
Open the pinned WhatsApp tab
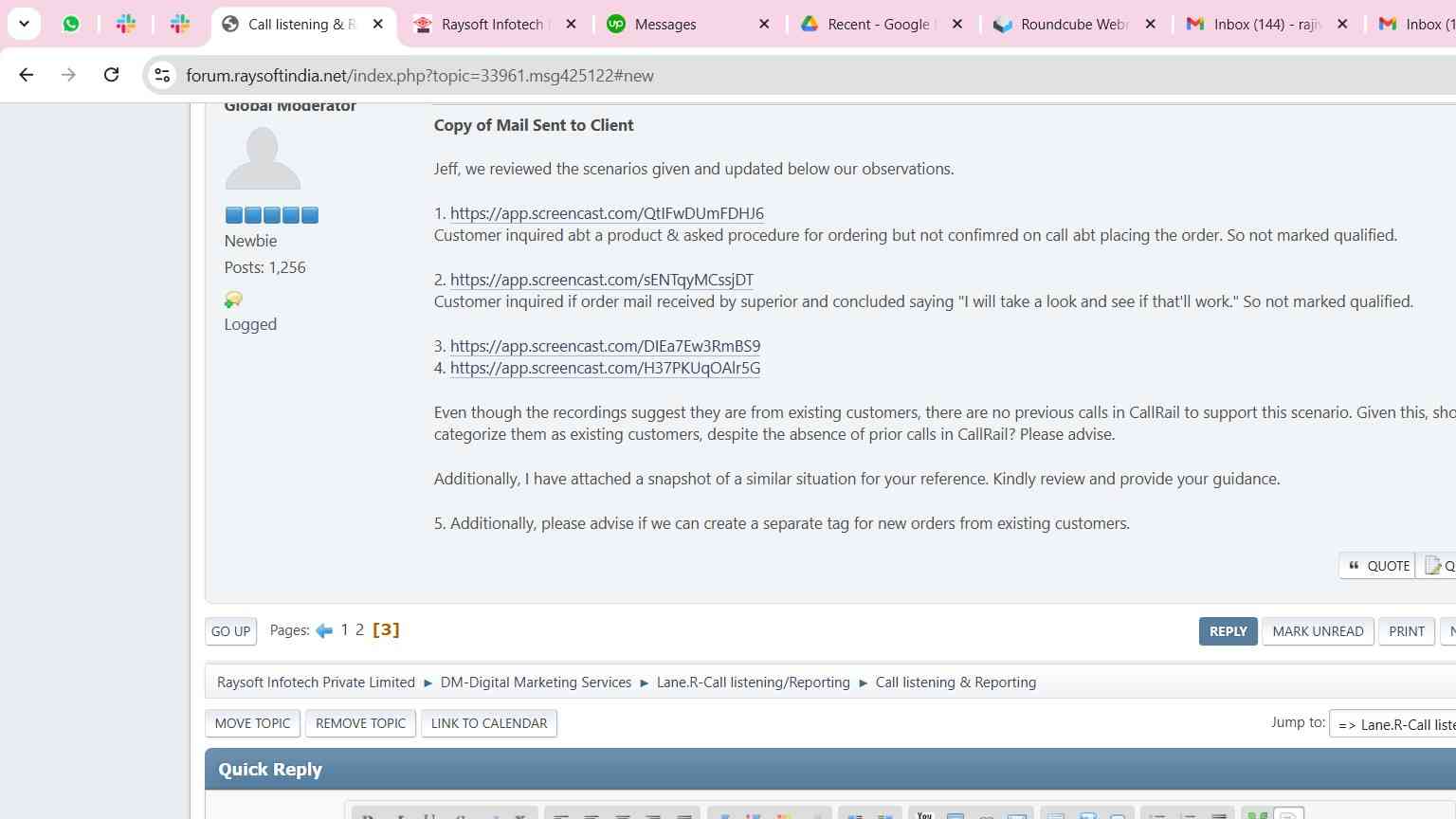[x=71, y=25]
